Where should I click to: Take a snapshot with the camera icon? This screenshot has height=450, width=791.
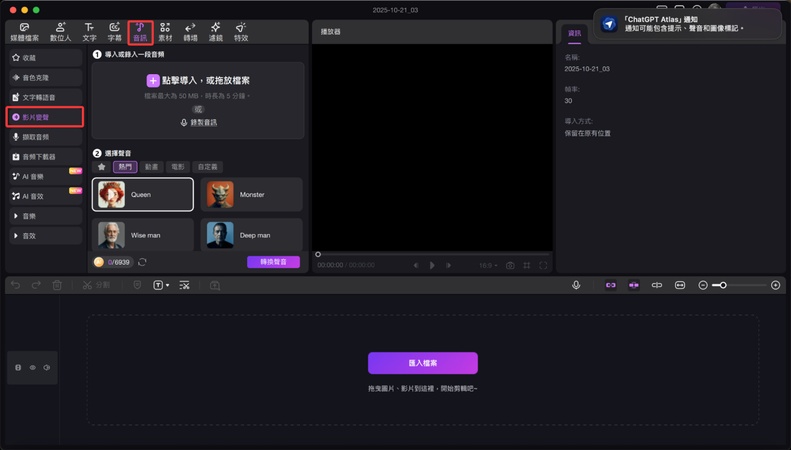tap(510, 265)
